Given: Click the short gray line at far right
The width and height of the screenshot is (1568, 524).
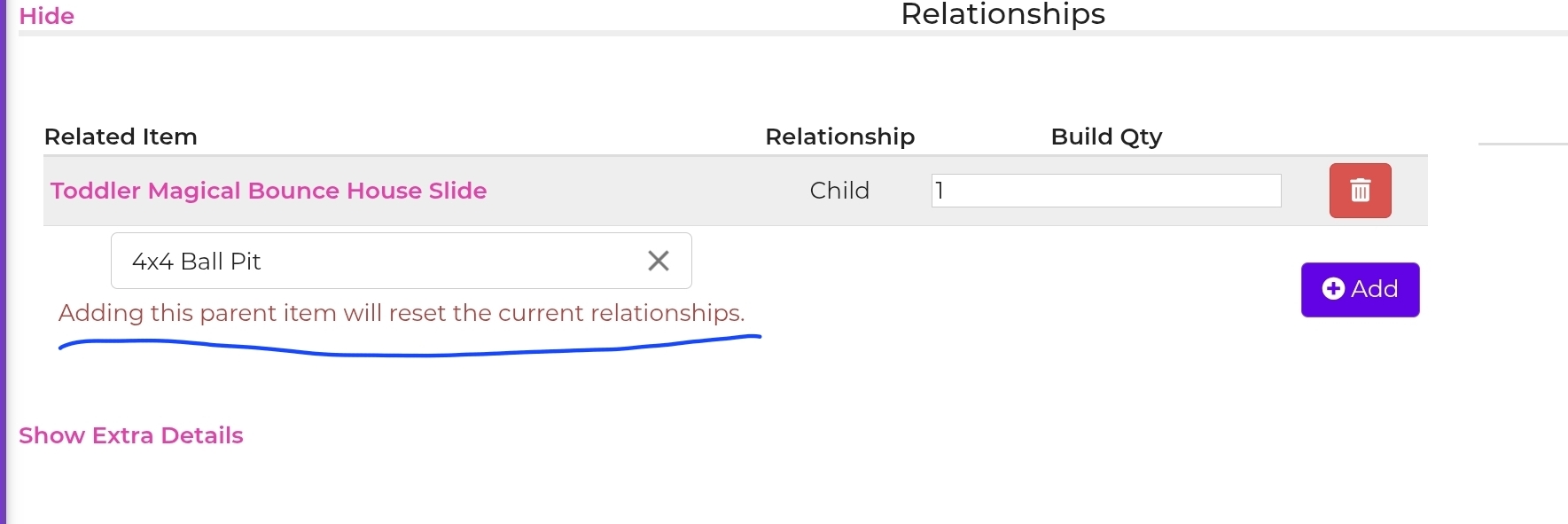Looking at the screenshot, I should 1522,144.
